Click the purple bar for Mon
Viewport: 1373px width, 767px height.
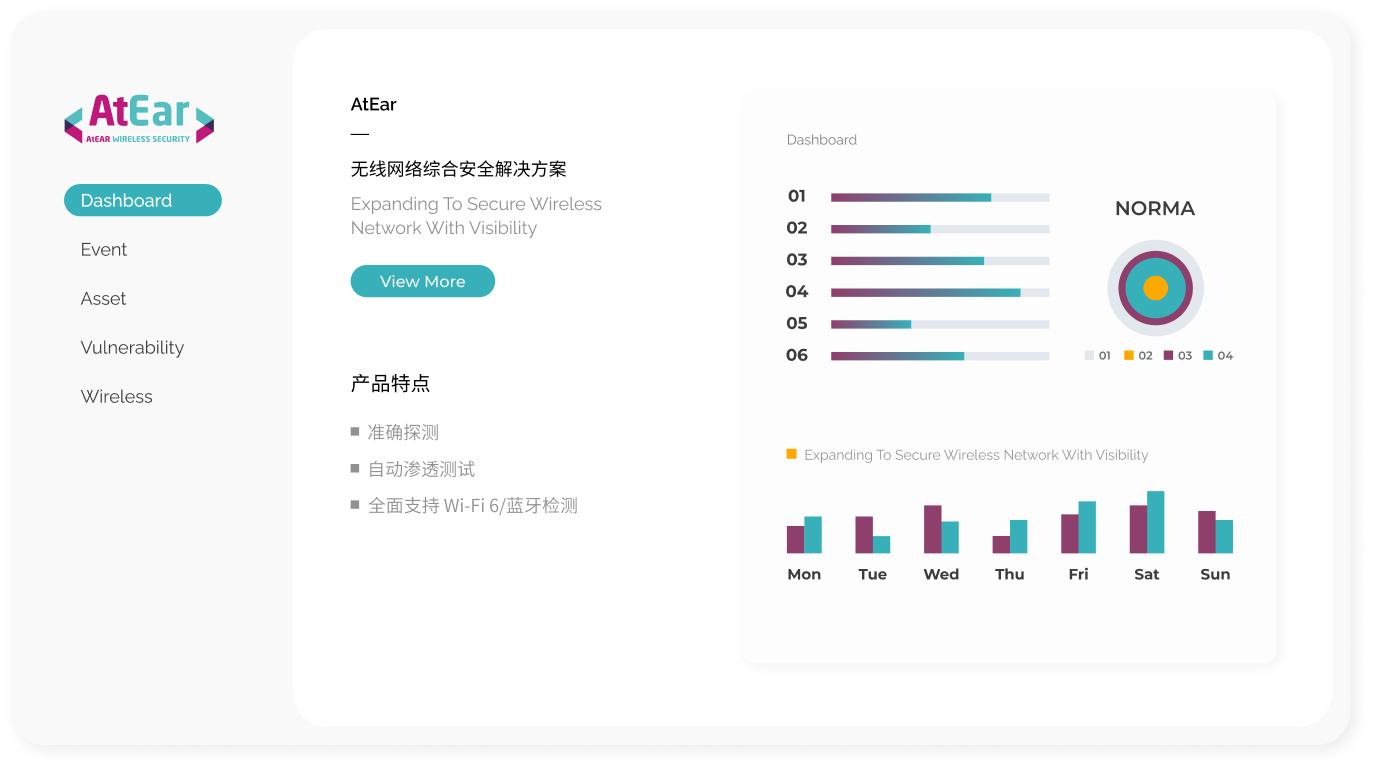(795, 539)
